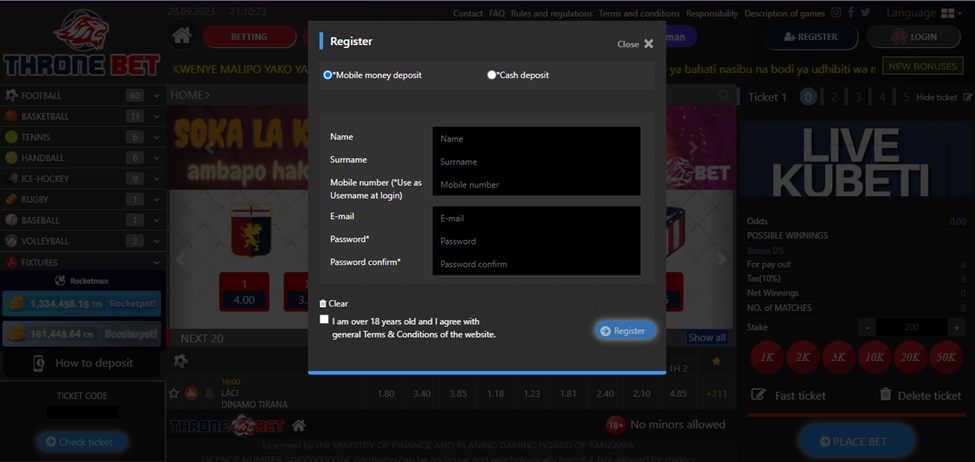Click the Password confirm input field
Screen dimensions: 975x462
(536, 264)
